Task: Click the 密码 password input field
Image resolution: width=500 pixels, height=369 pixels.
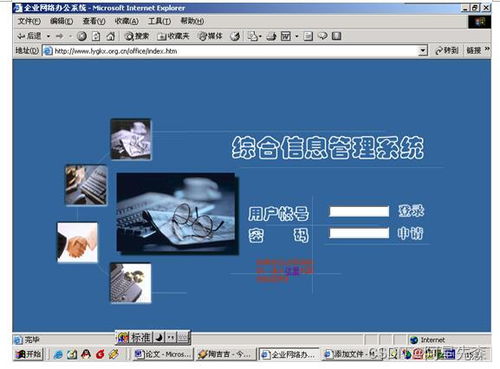Action: (x=359, y=233)
